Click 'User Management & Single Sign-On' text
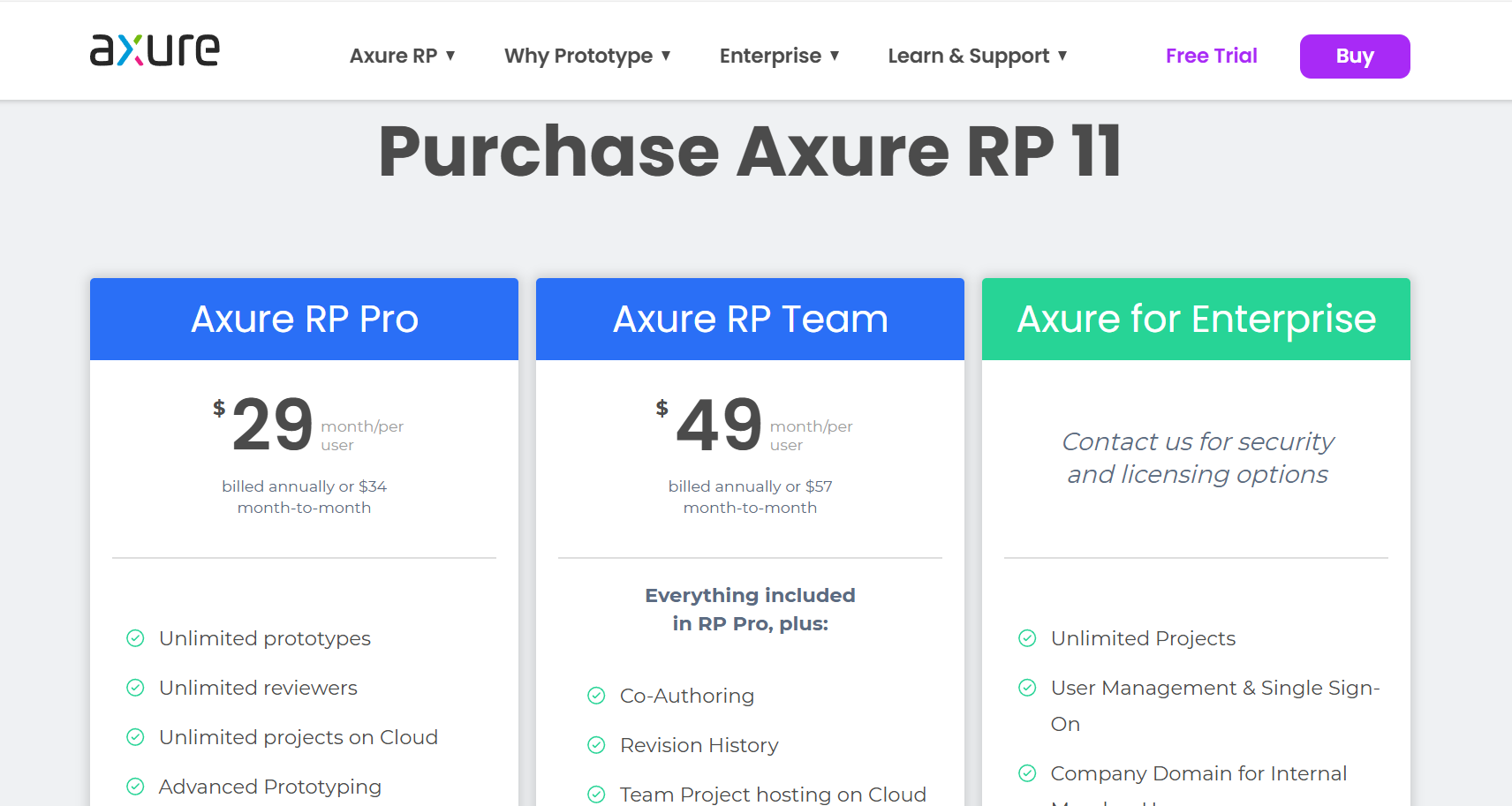 [1215, 706]
